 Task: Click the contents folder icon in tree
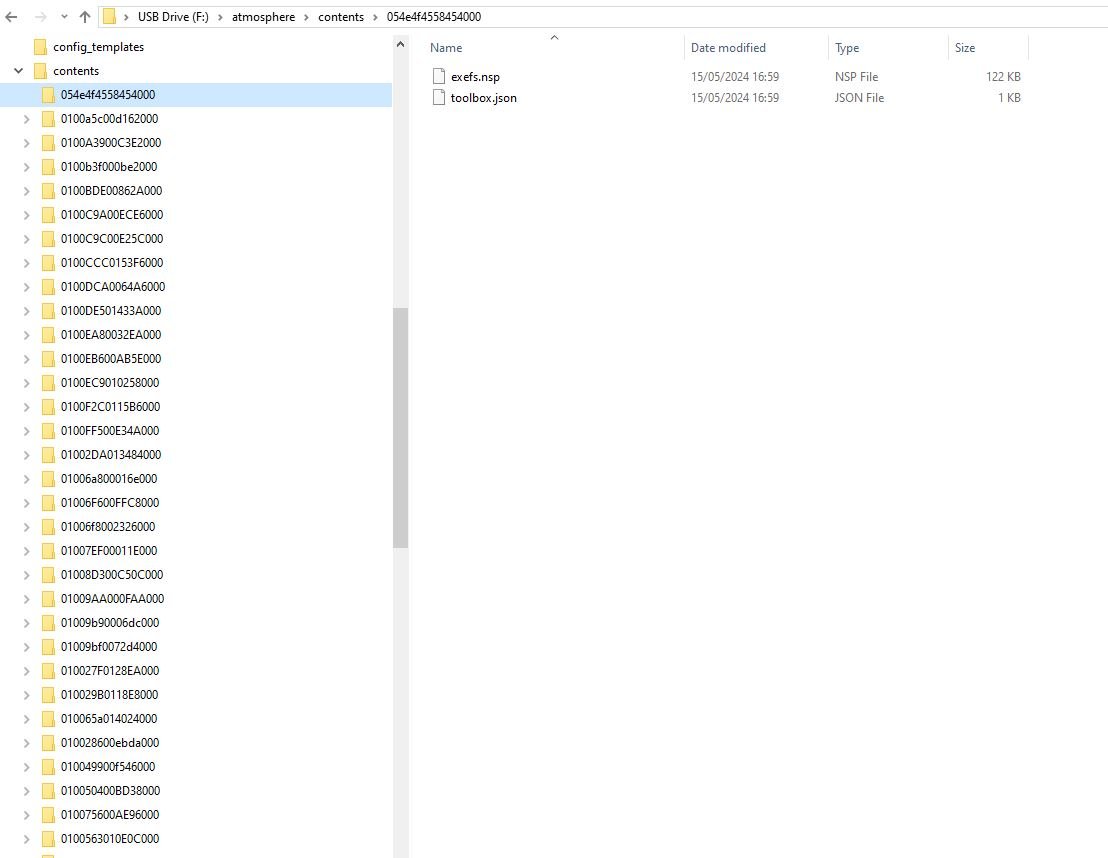[x=40, y=71]
